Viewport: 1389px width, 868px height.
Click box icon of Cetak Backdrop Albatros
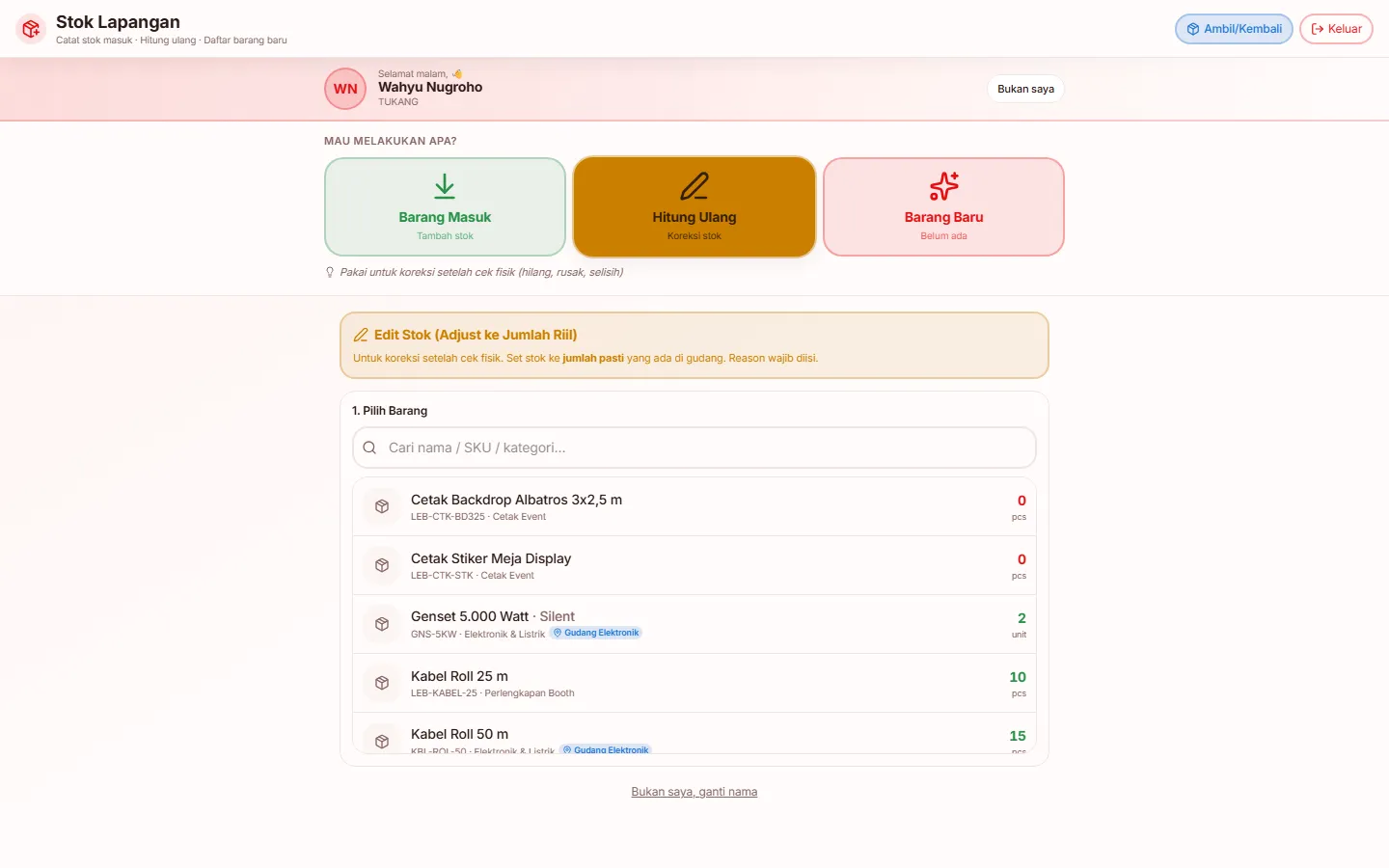tap(382, 506)
